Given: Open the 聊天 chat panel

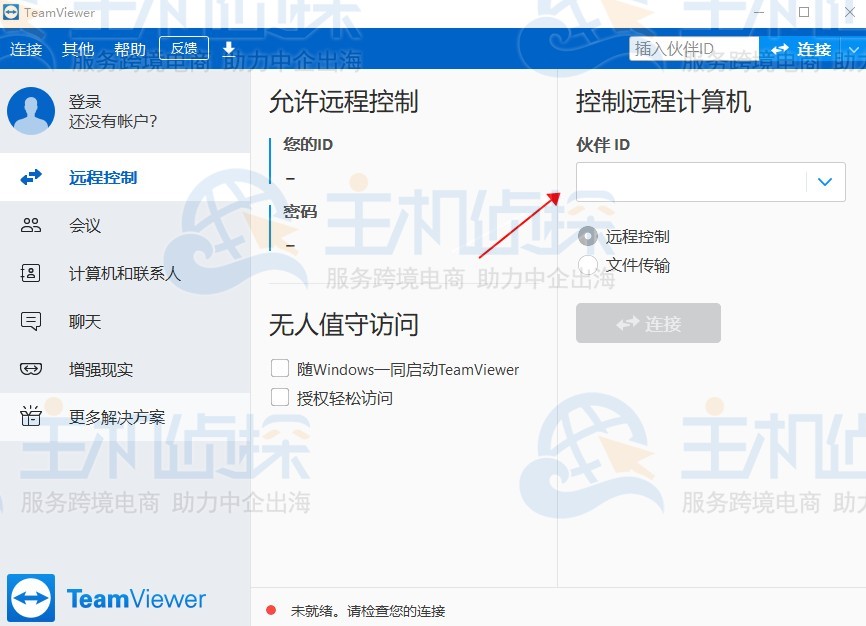Looking at the screenshot, I should pyautogui.click(x=31, y=321).
